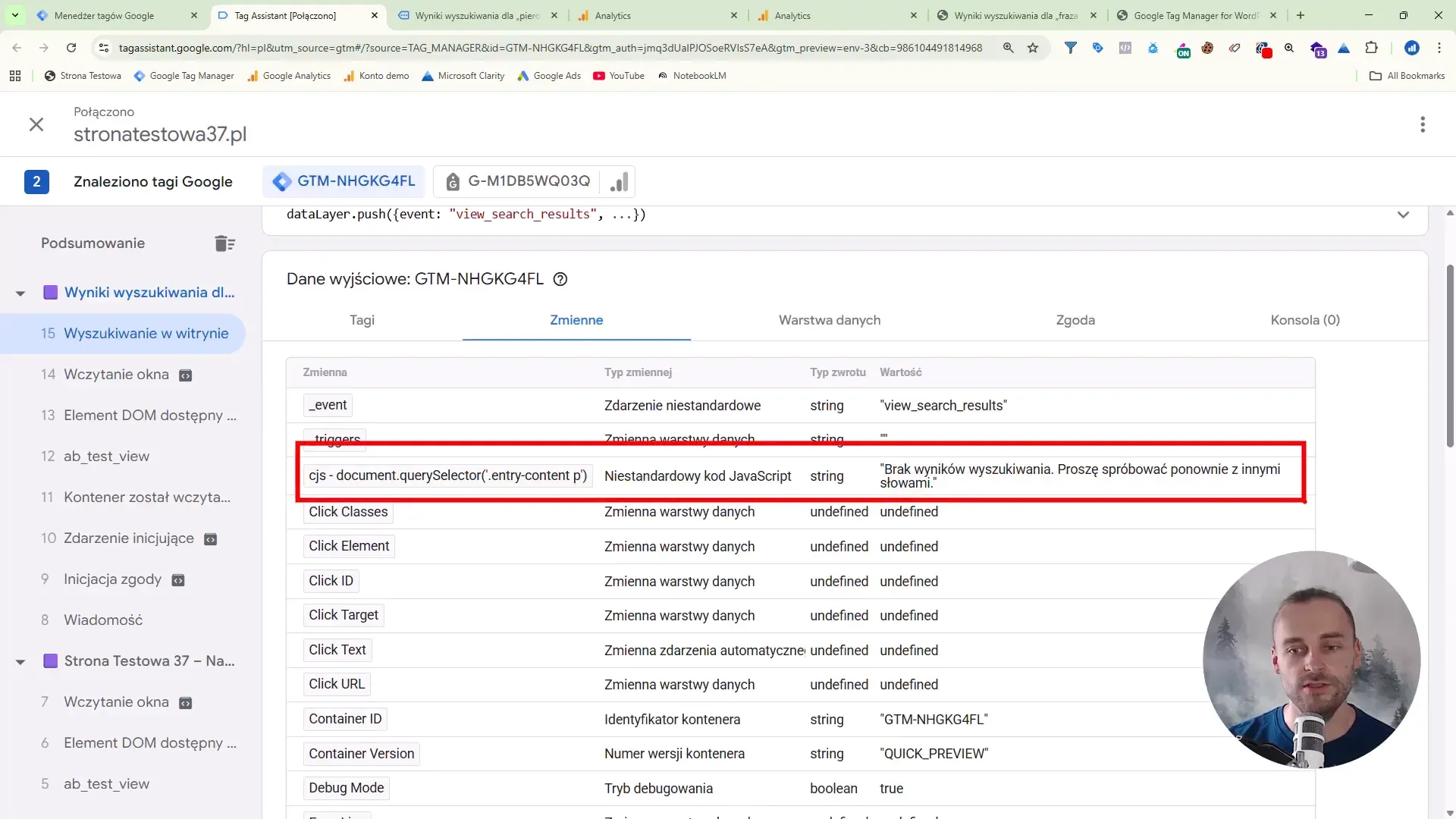Viewport: 1456px width, 819px height.
Task: Expand the dataLayer.push view_search_results chevron
Action: pyautogui.click(x=1403, y=215)
